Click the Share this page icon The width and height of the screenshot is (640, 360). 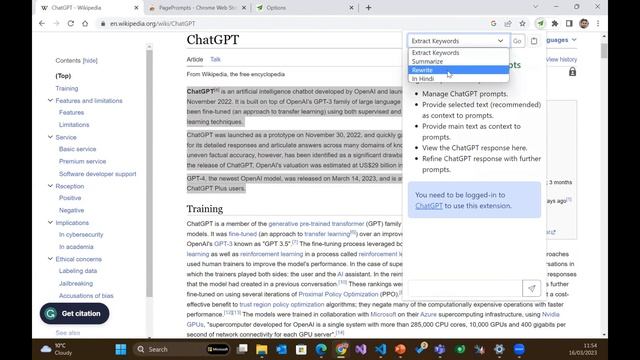pos(508,24)
